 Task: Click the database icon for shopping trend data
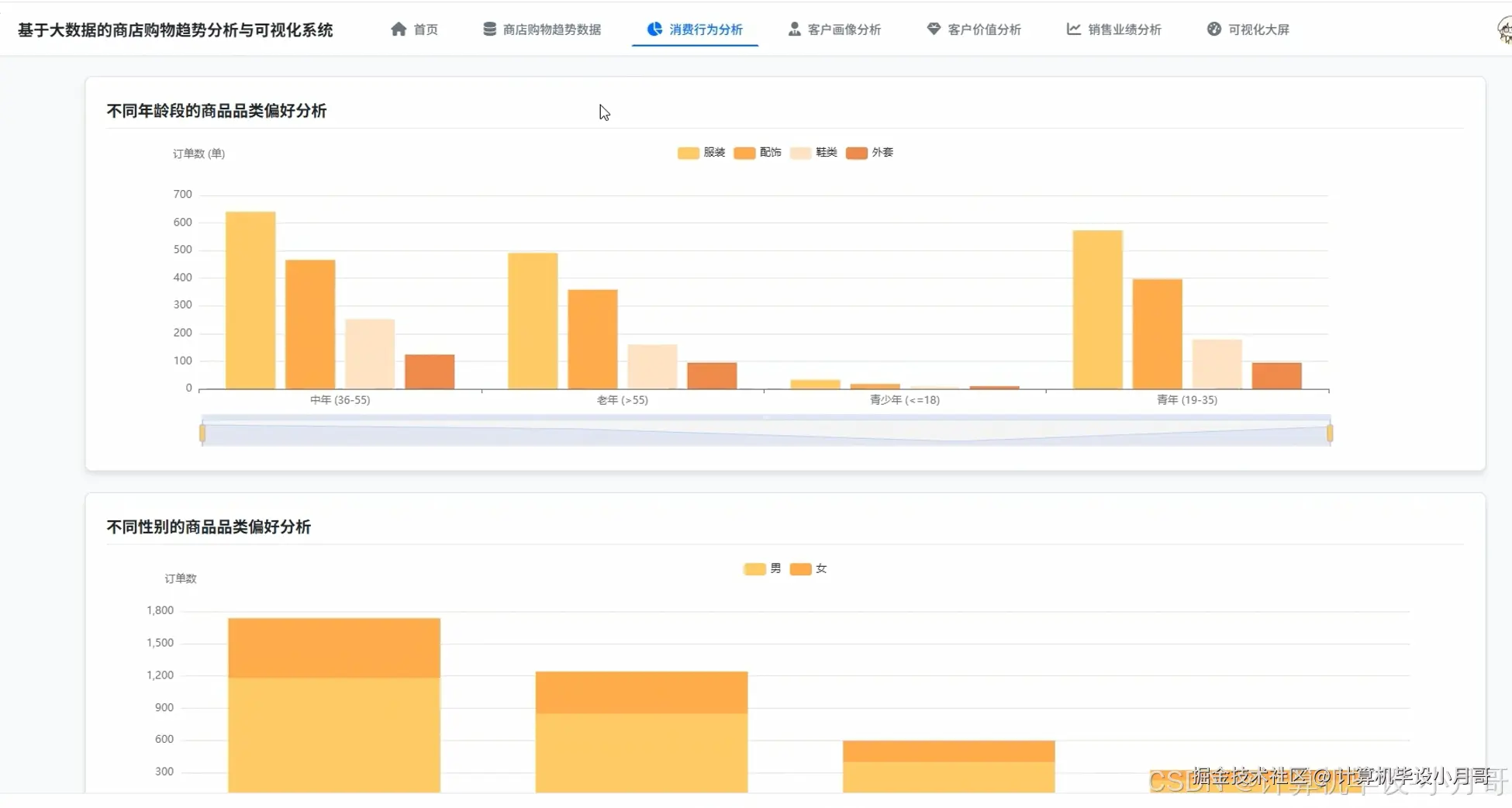(x=489, y=29)
